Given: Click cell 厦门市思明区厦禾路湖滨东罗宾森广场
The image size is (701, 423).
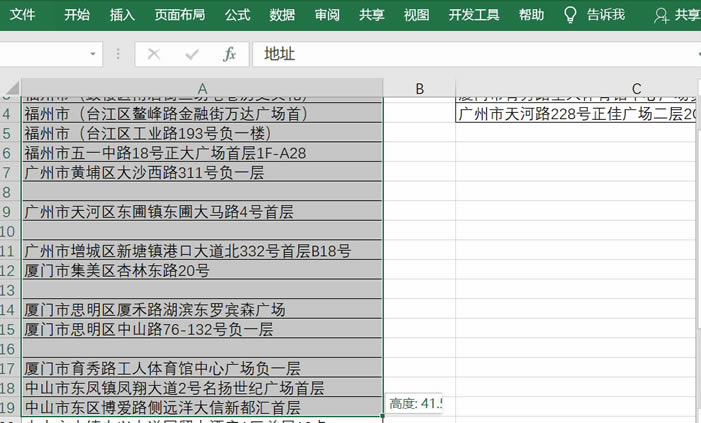Looking at the screenshot, I should click(x=202, y=310).
